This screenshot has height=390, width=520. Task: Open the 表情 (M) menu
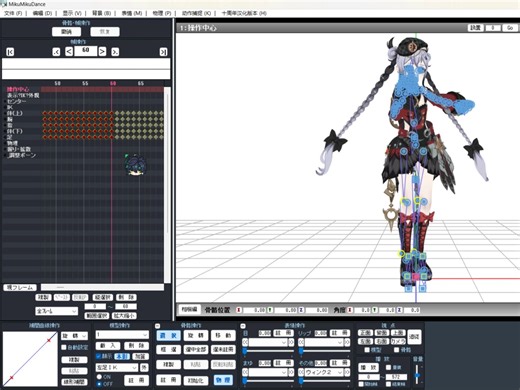point(132,13)
